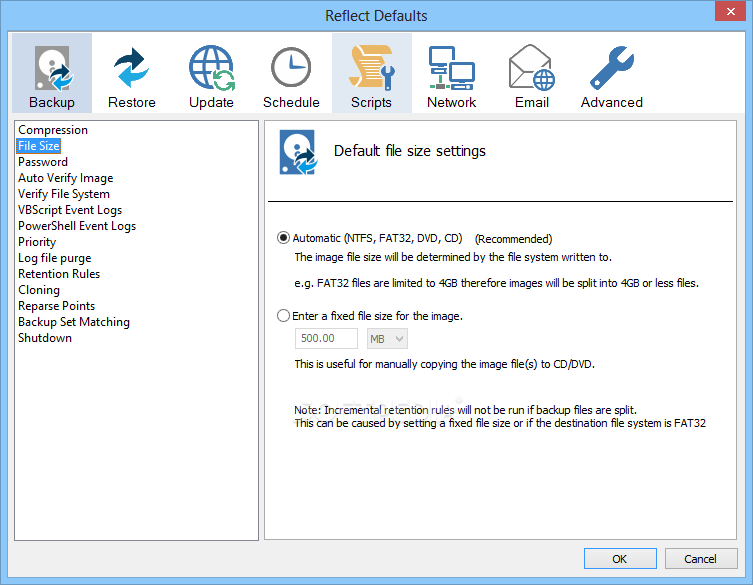
Task: Open the Update globe icon
Action: pyautogui.click(x=211, y=73)
